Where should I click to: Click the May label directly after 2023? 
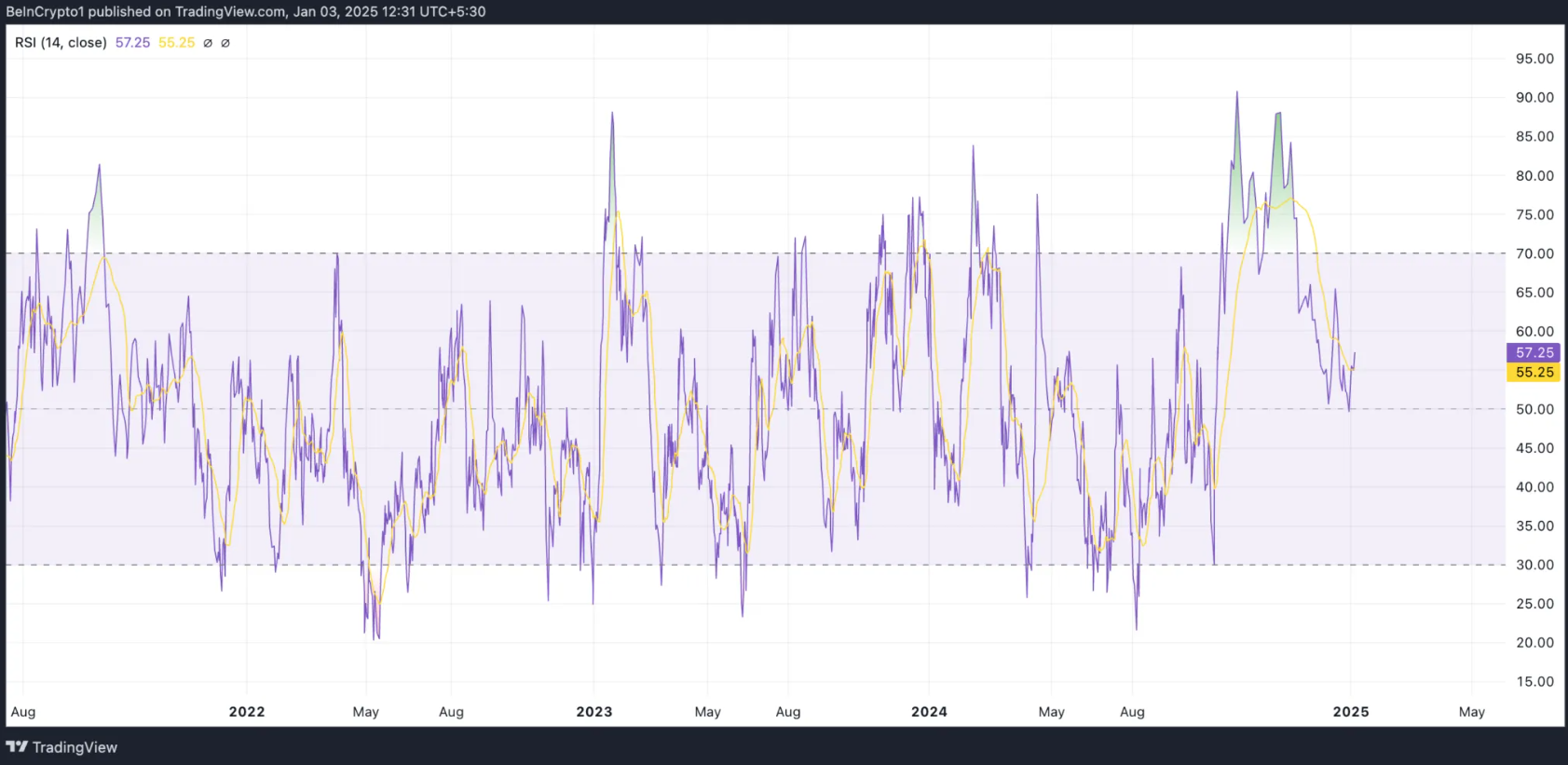tap(708, 712)
